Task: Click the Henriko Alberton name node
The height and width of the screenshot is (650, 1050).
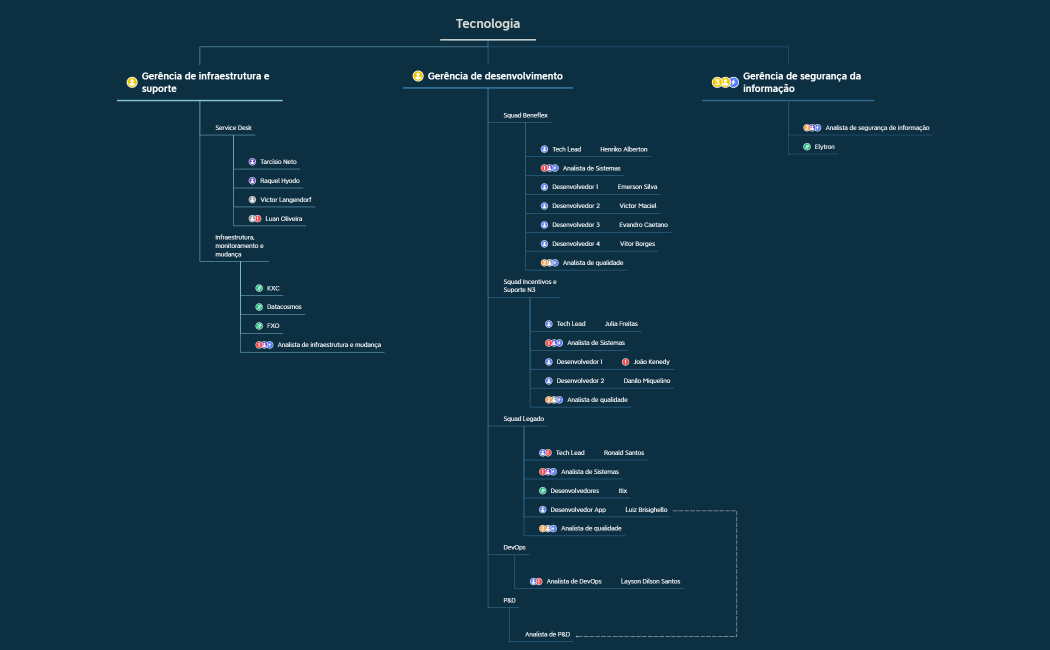Action: click(623, 149)
